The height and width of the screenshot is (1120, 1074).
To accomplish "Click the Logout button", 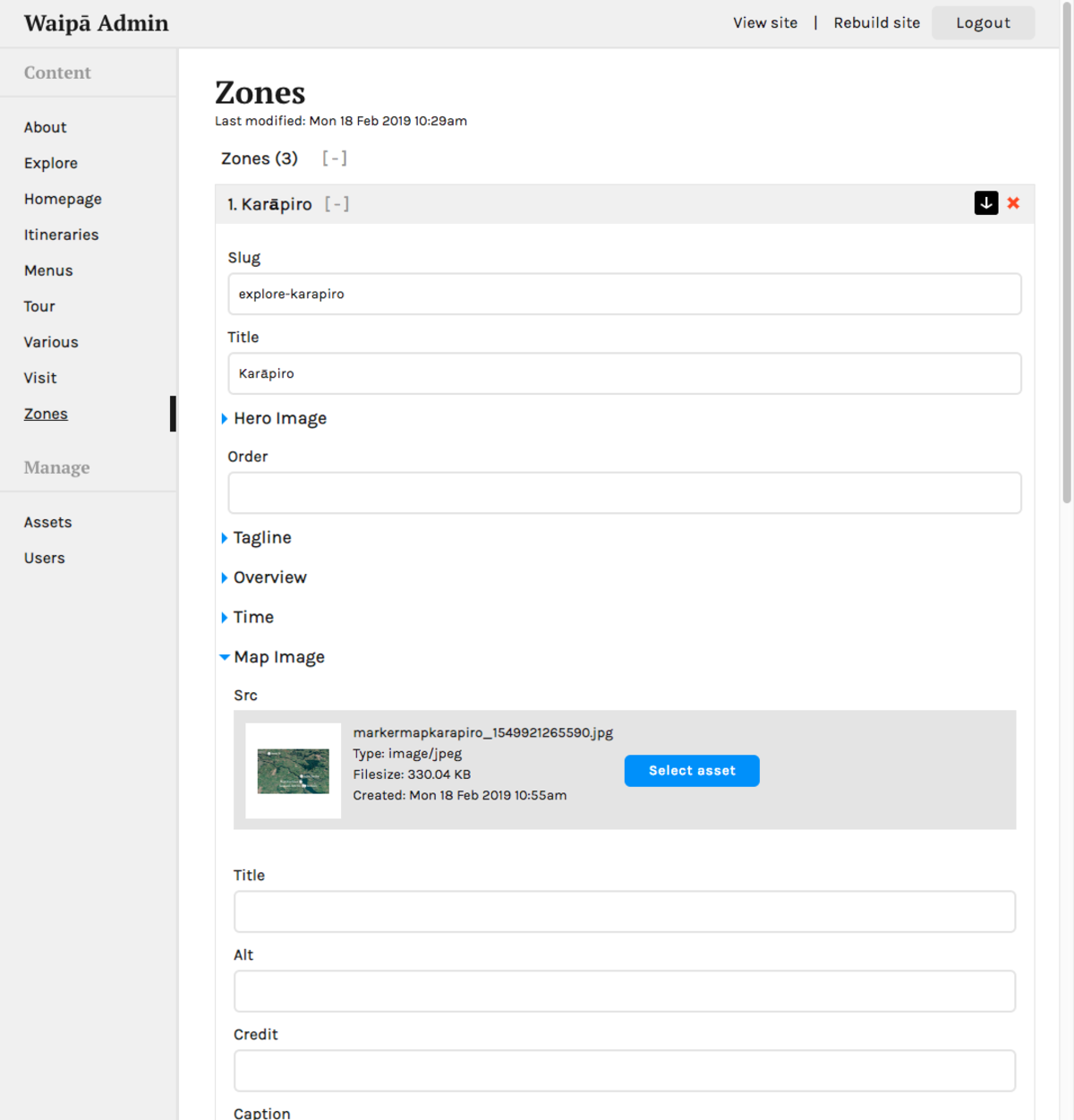I will [983, 23].
